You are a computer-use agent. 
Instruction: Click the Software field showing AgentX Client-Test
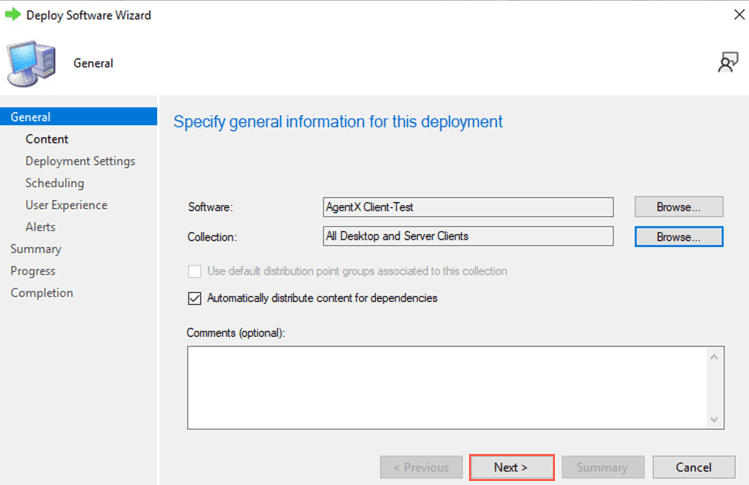click(x=468, y=207)
